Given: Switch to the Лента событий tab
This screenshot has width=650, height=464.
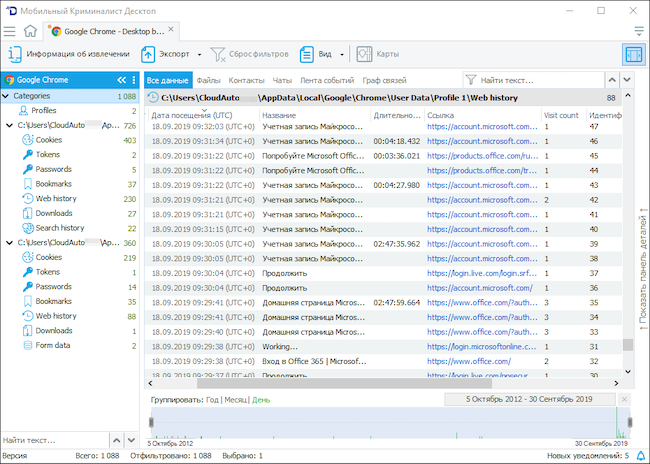Looking at the screenshot, I should tap(327, 79).
